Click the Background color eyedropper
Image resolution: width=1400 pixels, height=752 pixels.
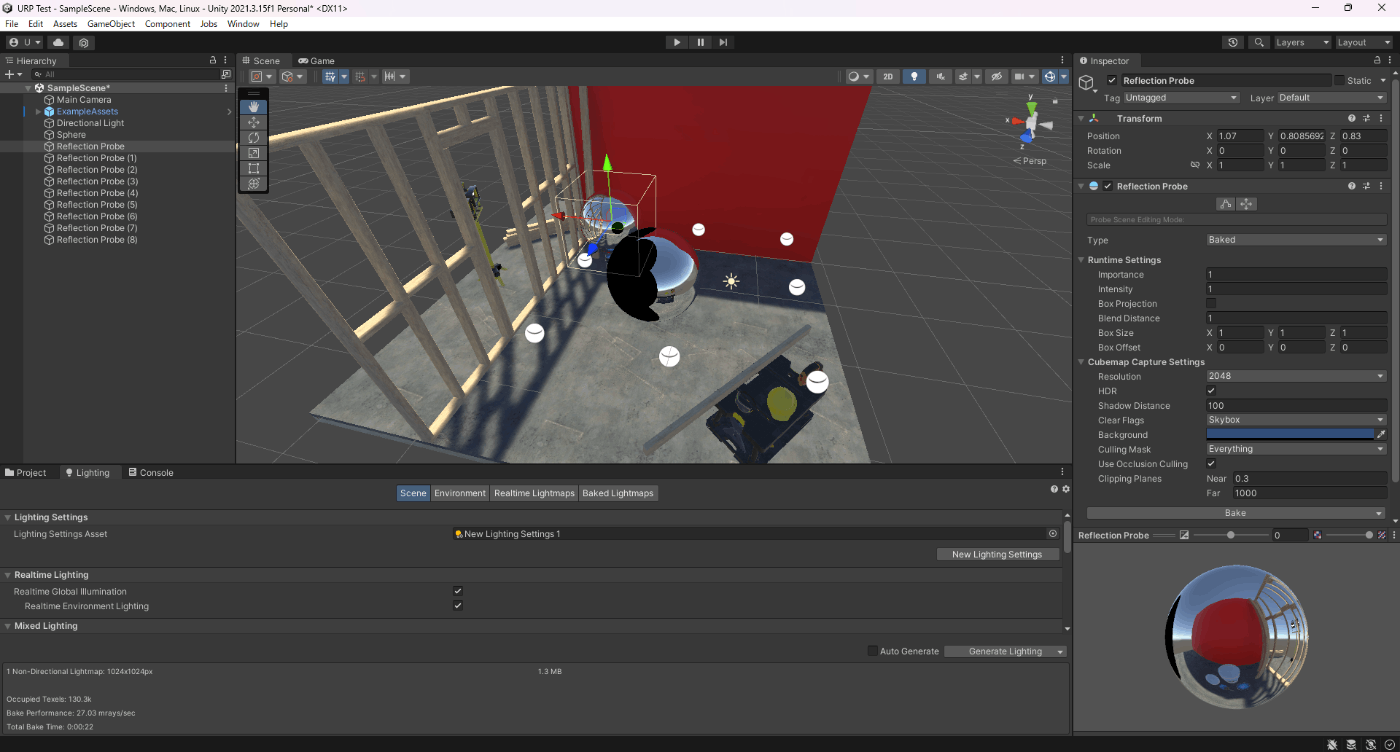[1381, 435]
